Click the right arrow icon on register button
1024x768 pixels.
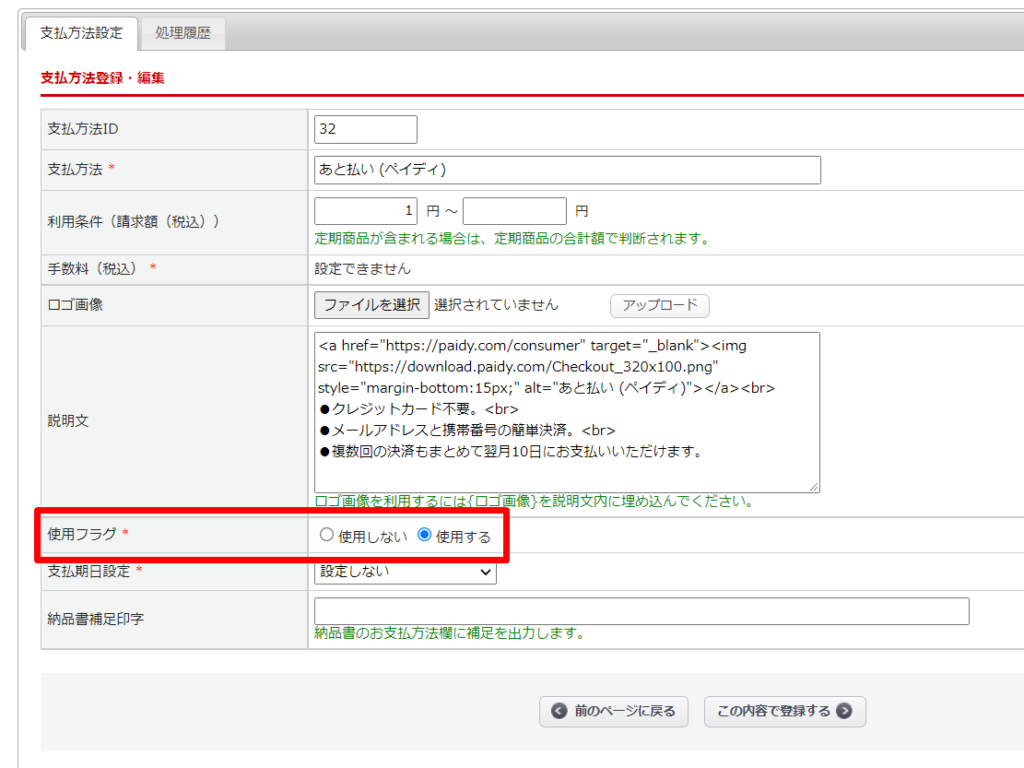coord(844,712)
